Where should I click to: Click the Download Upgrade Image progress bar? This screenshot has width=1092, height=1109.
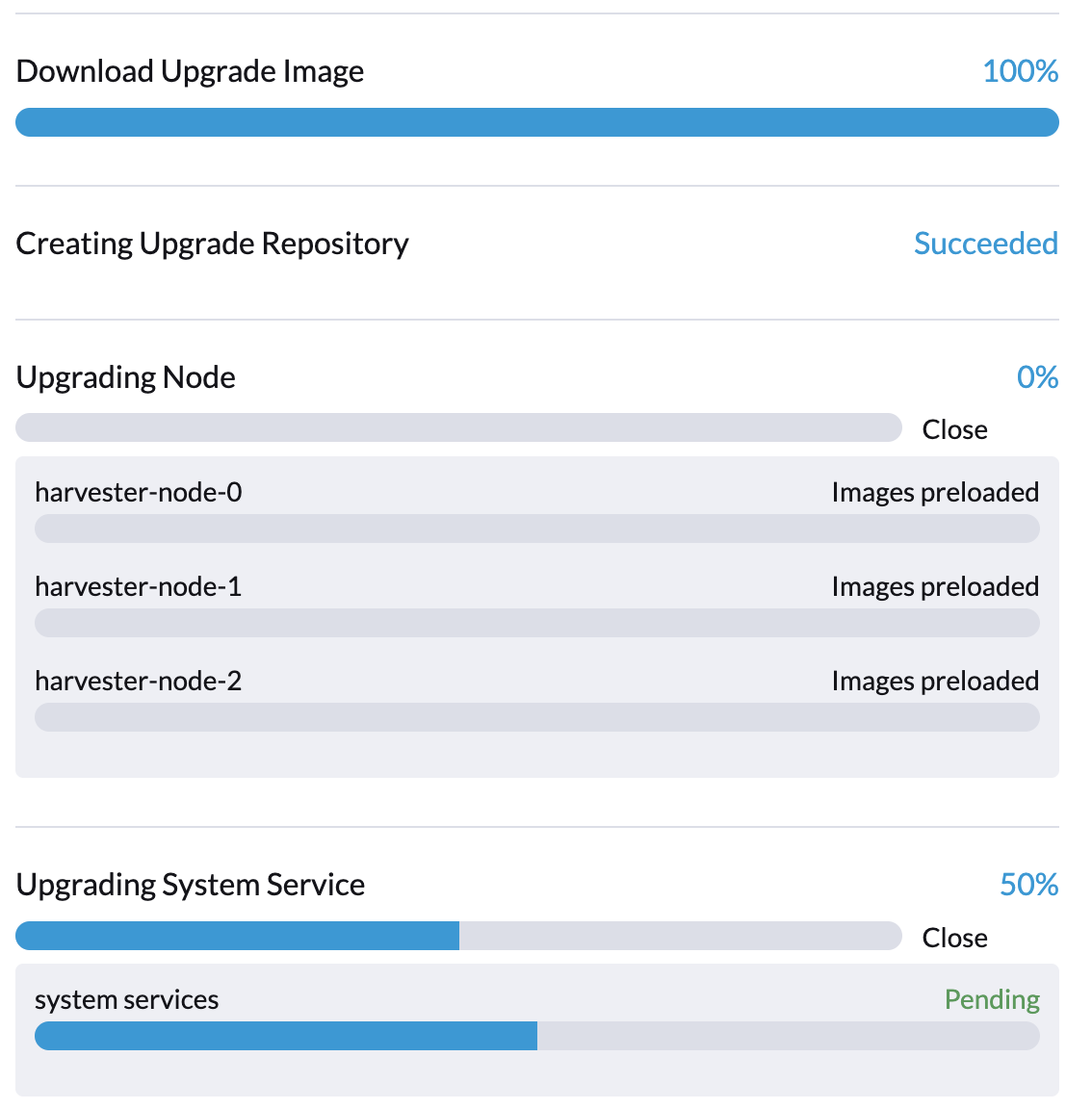(537, 122)
